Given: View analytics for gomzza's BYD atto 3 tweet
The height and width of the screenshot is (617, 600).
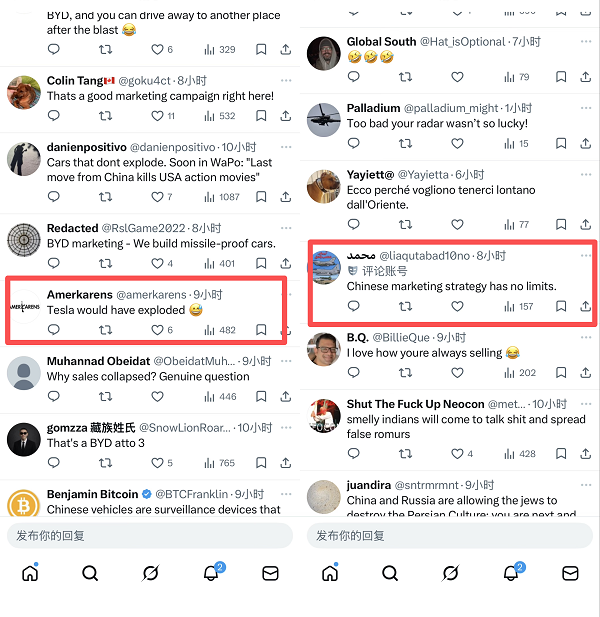Looking at the screenshot, I should 219,463.
